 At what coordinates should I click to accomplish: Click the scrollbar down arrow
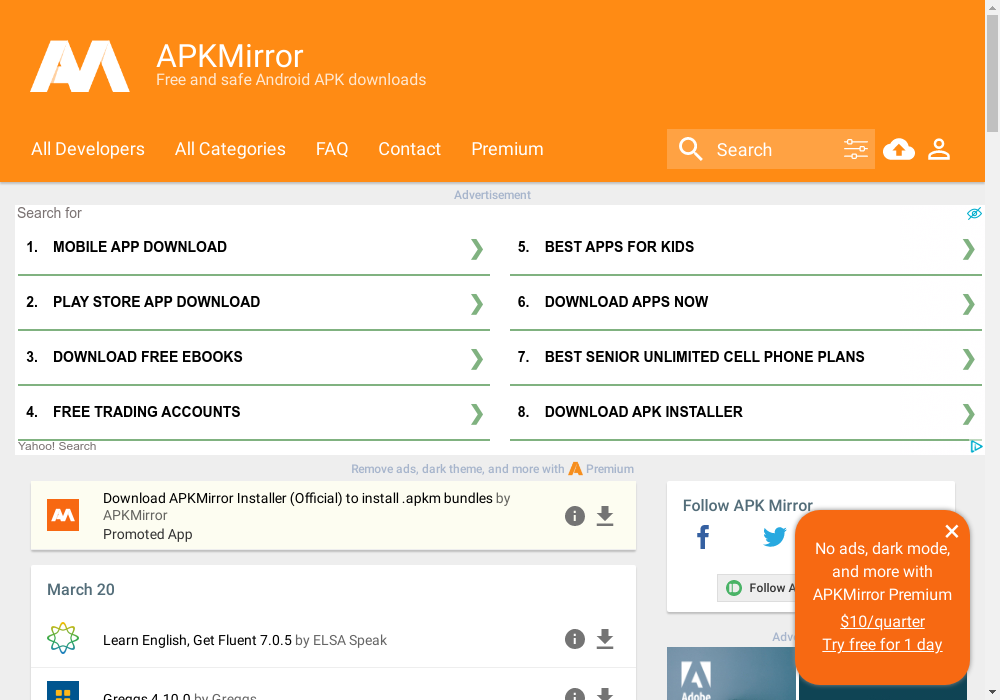[992, 692]
